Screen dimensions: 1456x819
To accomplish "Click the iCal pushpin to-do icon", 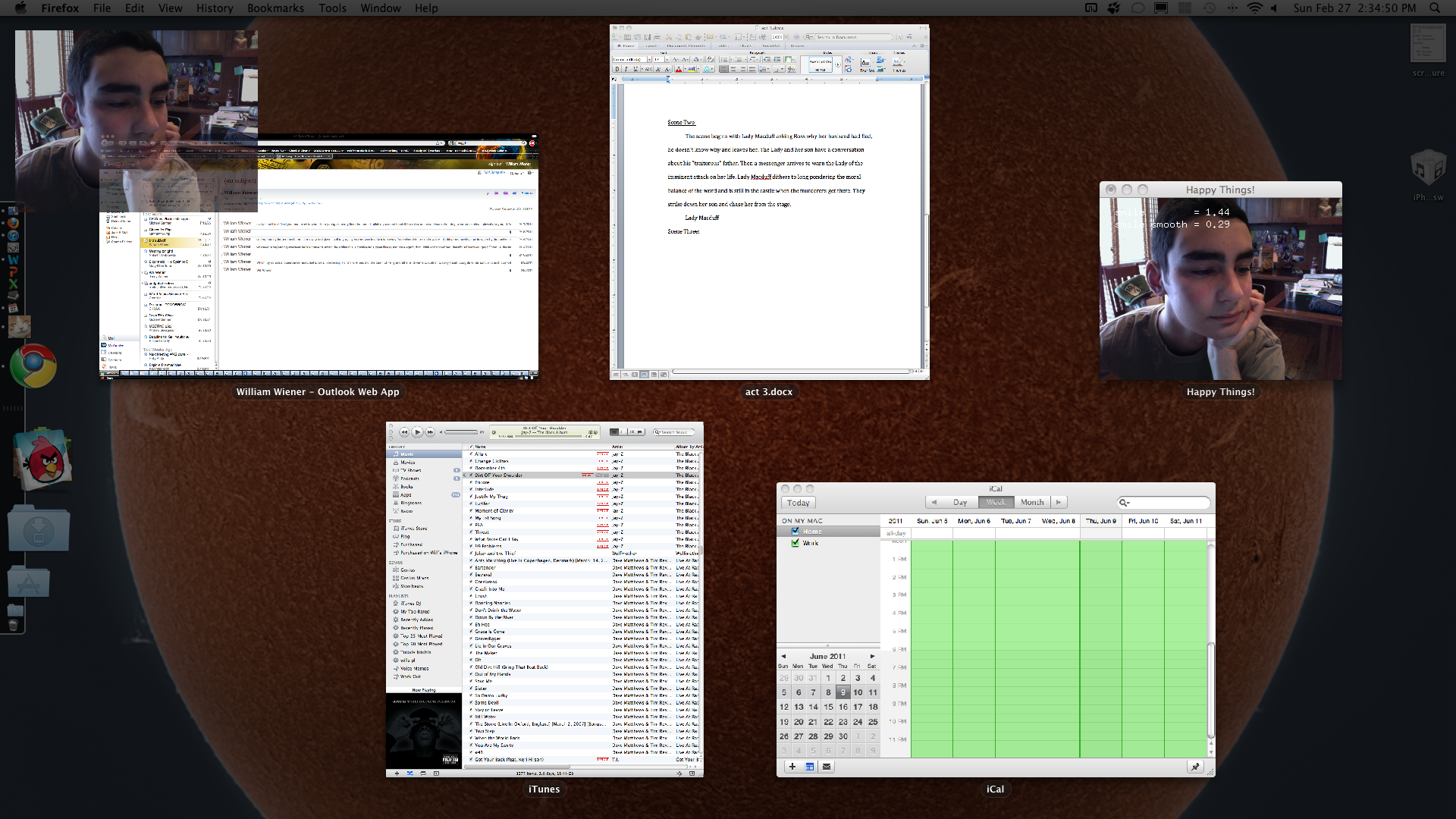I will click(1195, 767).
